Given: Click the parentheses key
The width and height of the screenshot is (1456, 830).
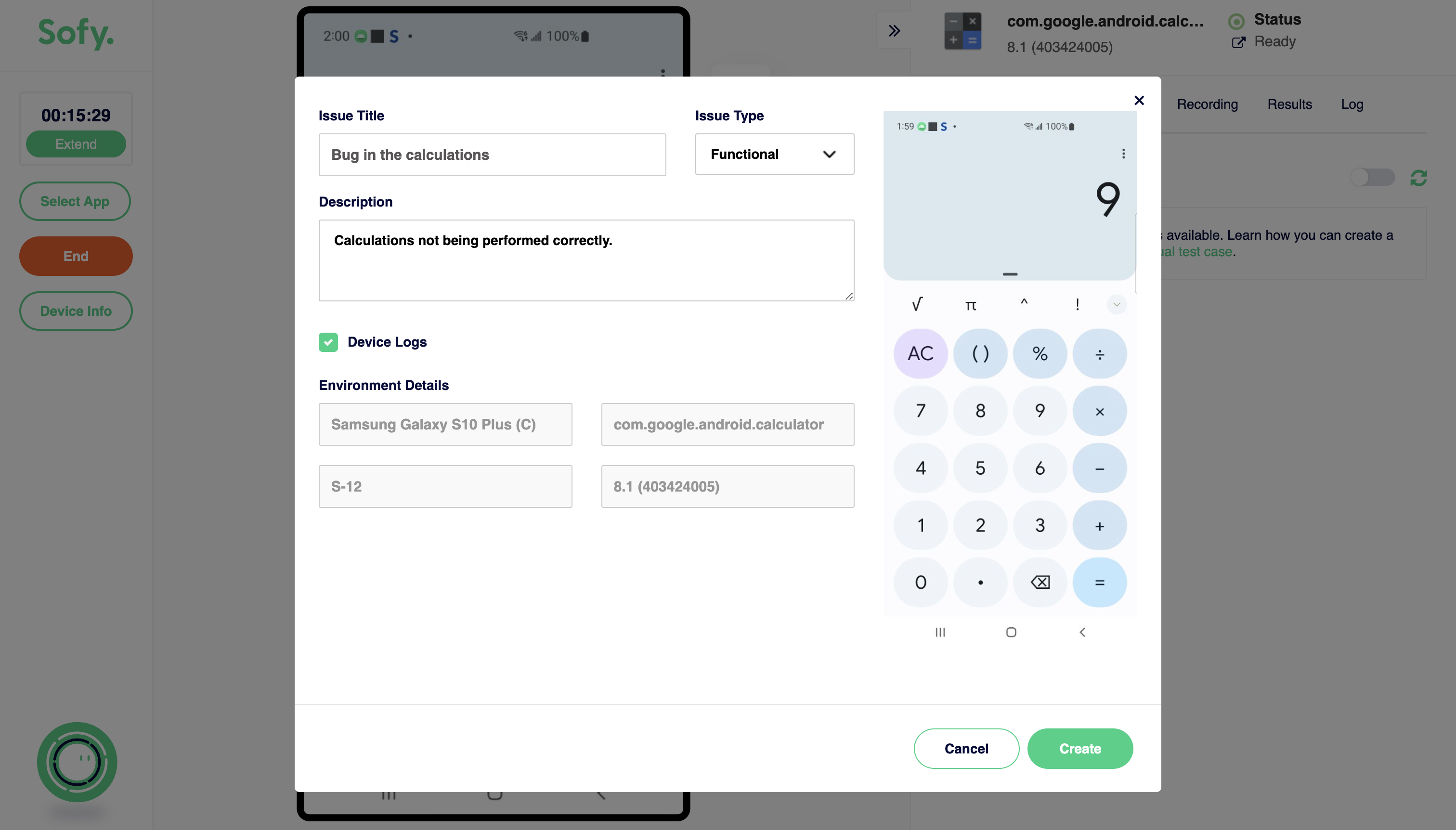Looking at the screenshot, I should (x=980, y=353).
